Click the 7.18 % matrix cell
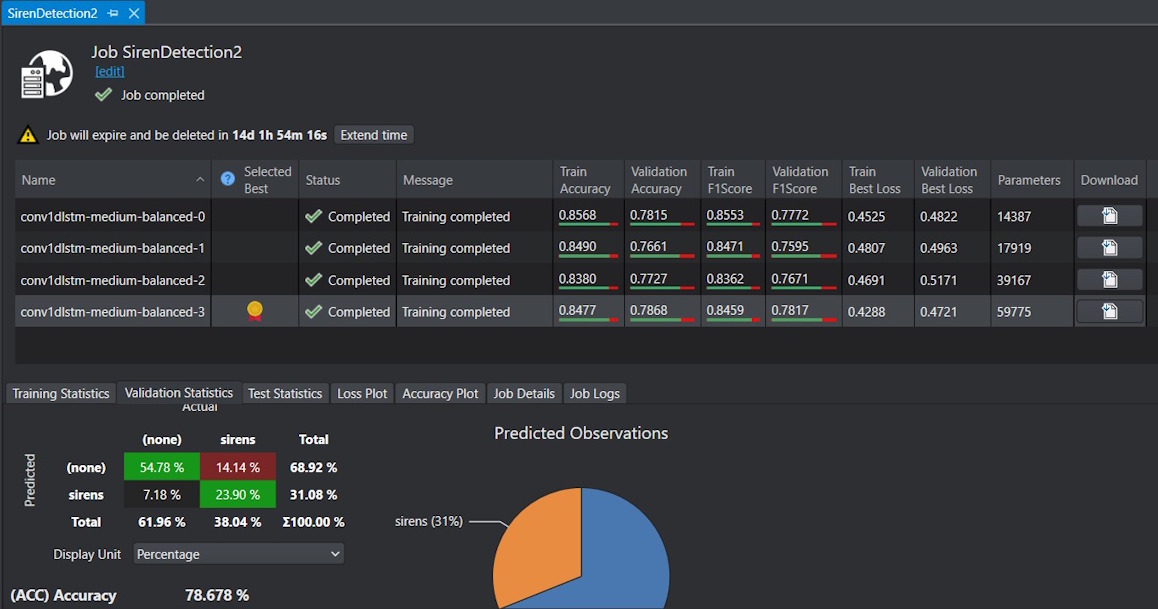The image size is (1158, 609). point(162,495)
